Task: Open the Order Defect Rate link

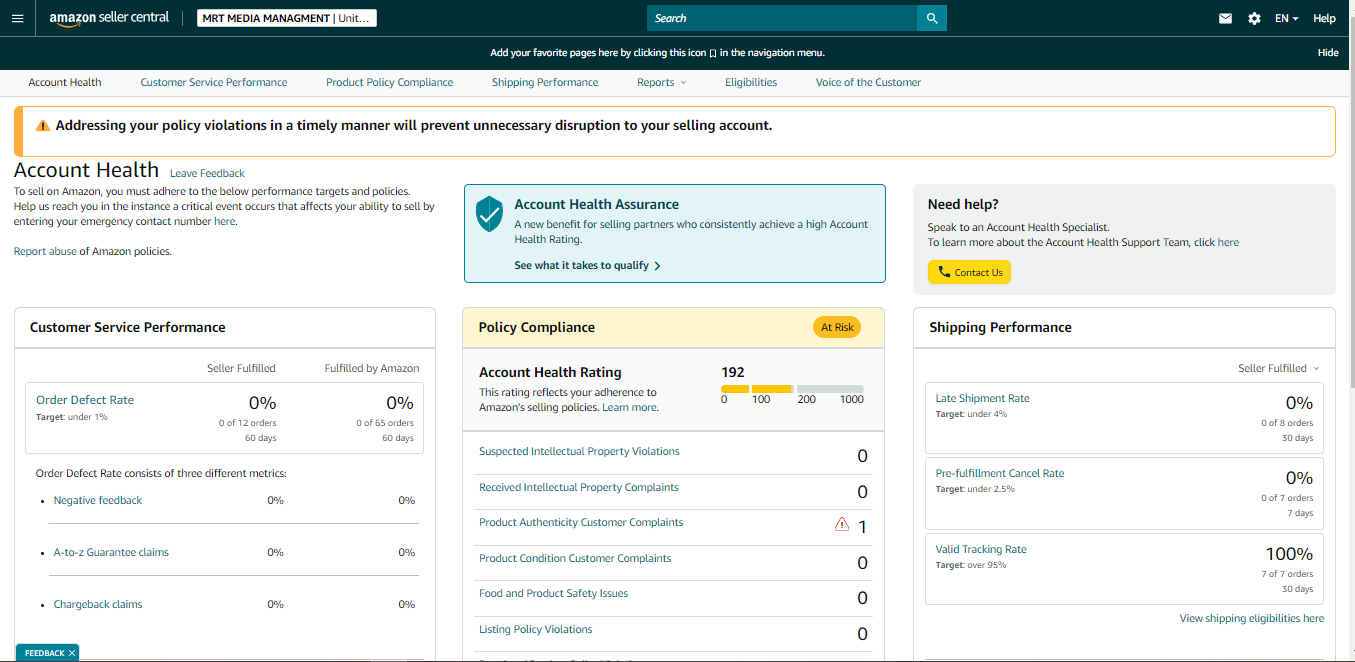Action: point(85,400)
